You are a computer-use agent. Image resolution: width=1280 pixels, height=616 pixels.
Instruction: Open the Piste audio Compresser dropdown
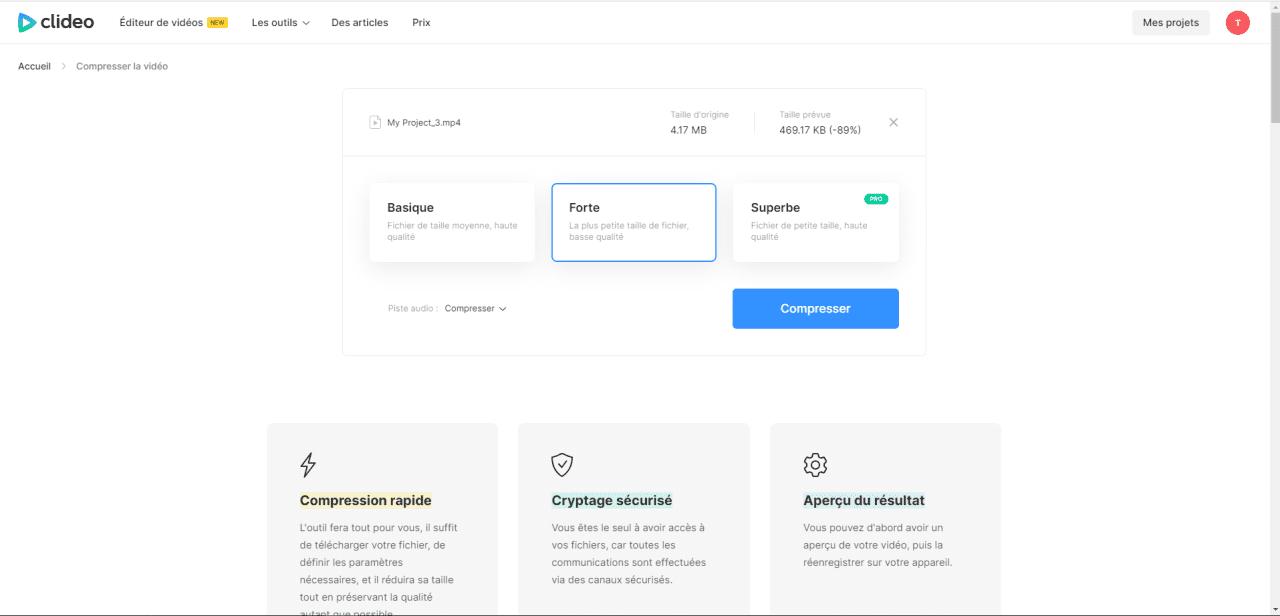pos(476,308)
